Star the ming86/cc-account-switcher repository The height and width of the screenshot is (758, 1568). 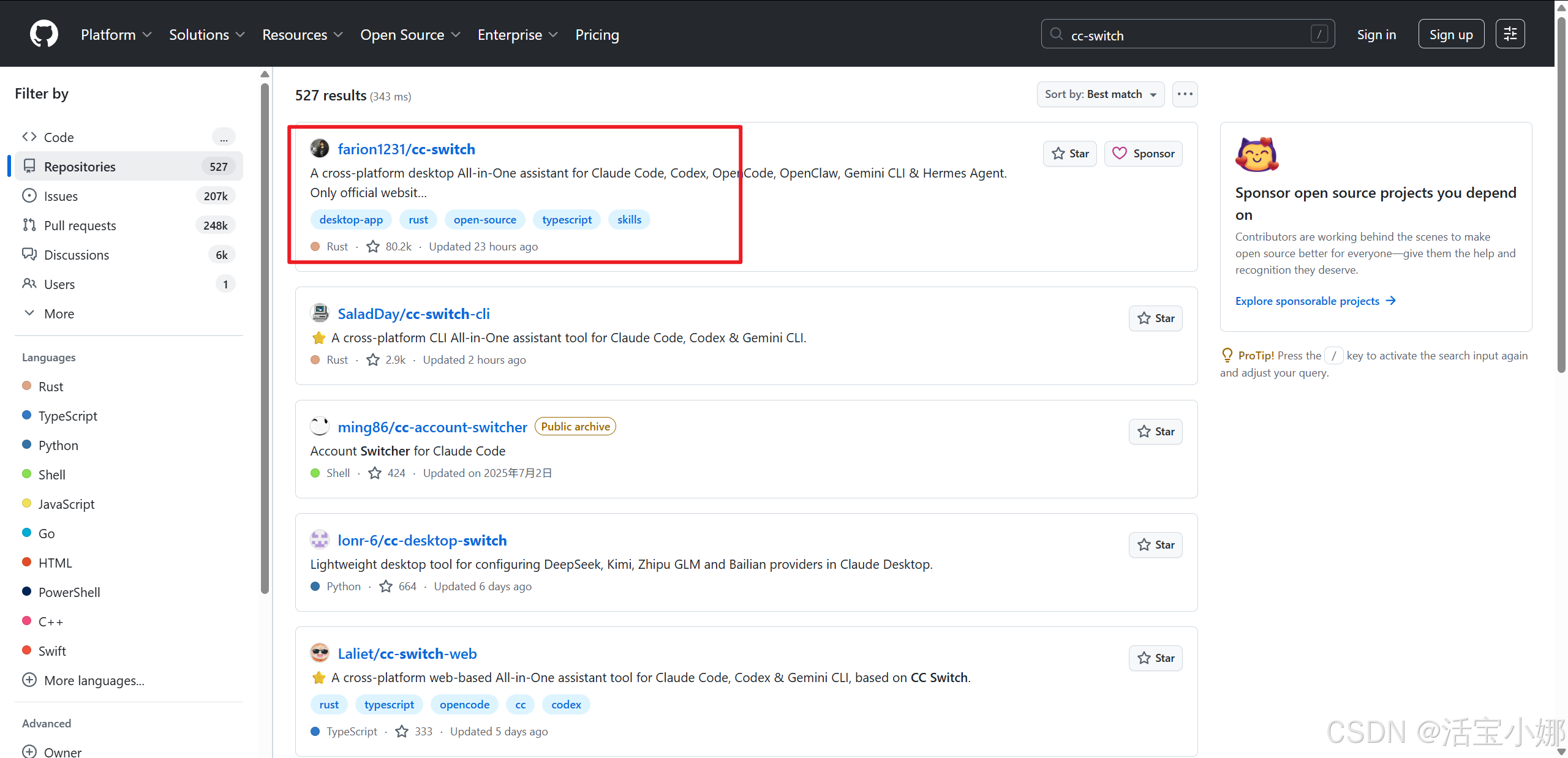pos(1156,432)
